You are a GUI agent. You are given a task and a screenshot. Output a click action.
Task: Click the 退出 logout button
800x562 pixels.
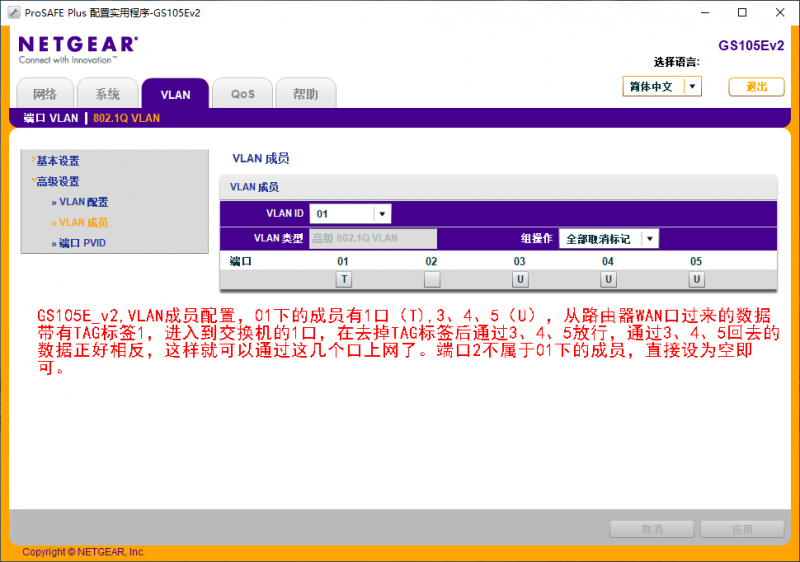point(756,87)
